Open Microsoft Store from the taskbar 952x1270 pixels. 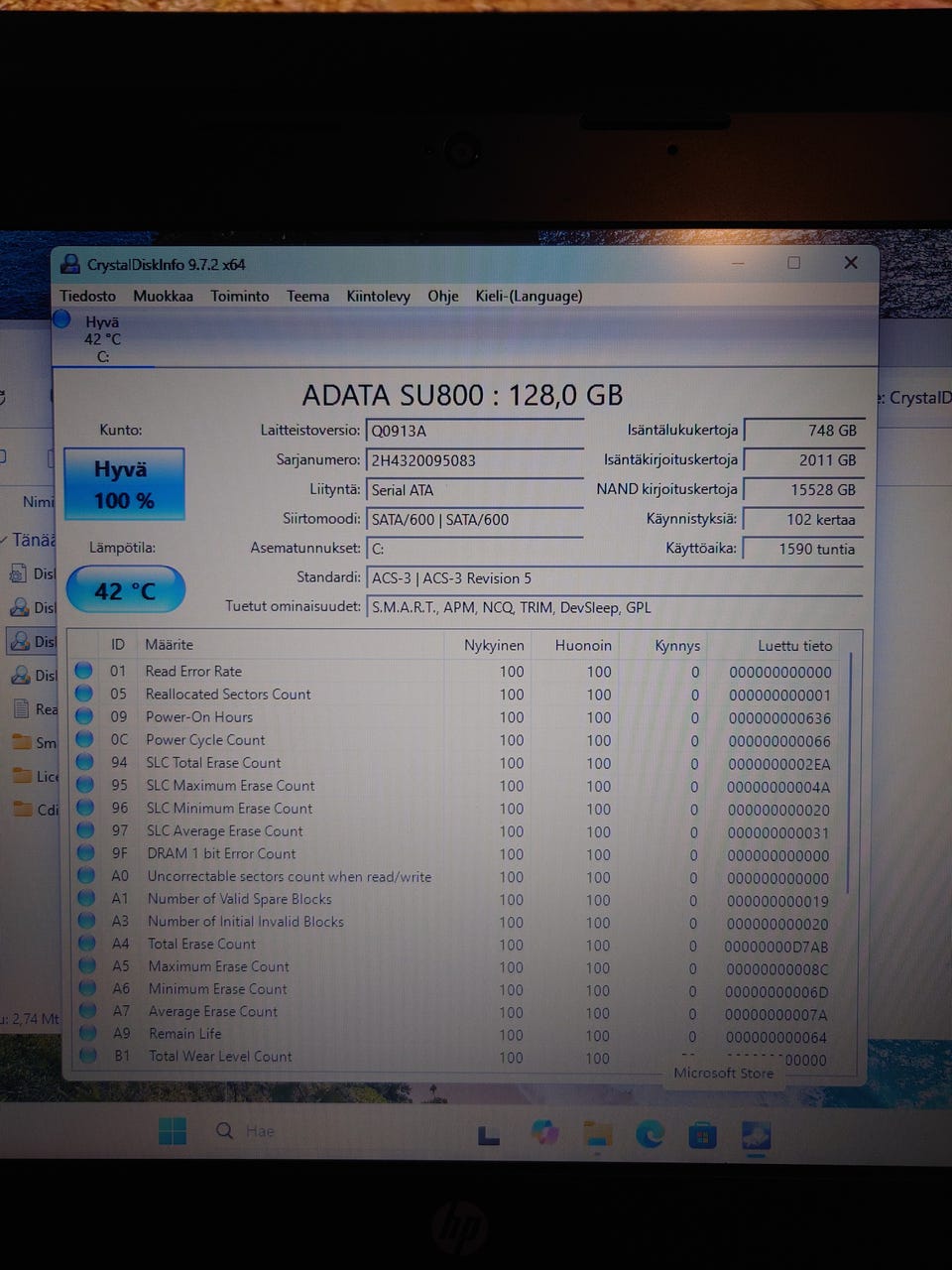click(702, 1134)
